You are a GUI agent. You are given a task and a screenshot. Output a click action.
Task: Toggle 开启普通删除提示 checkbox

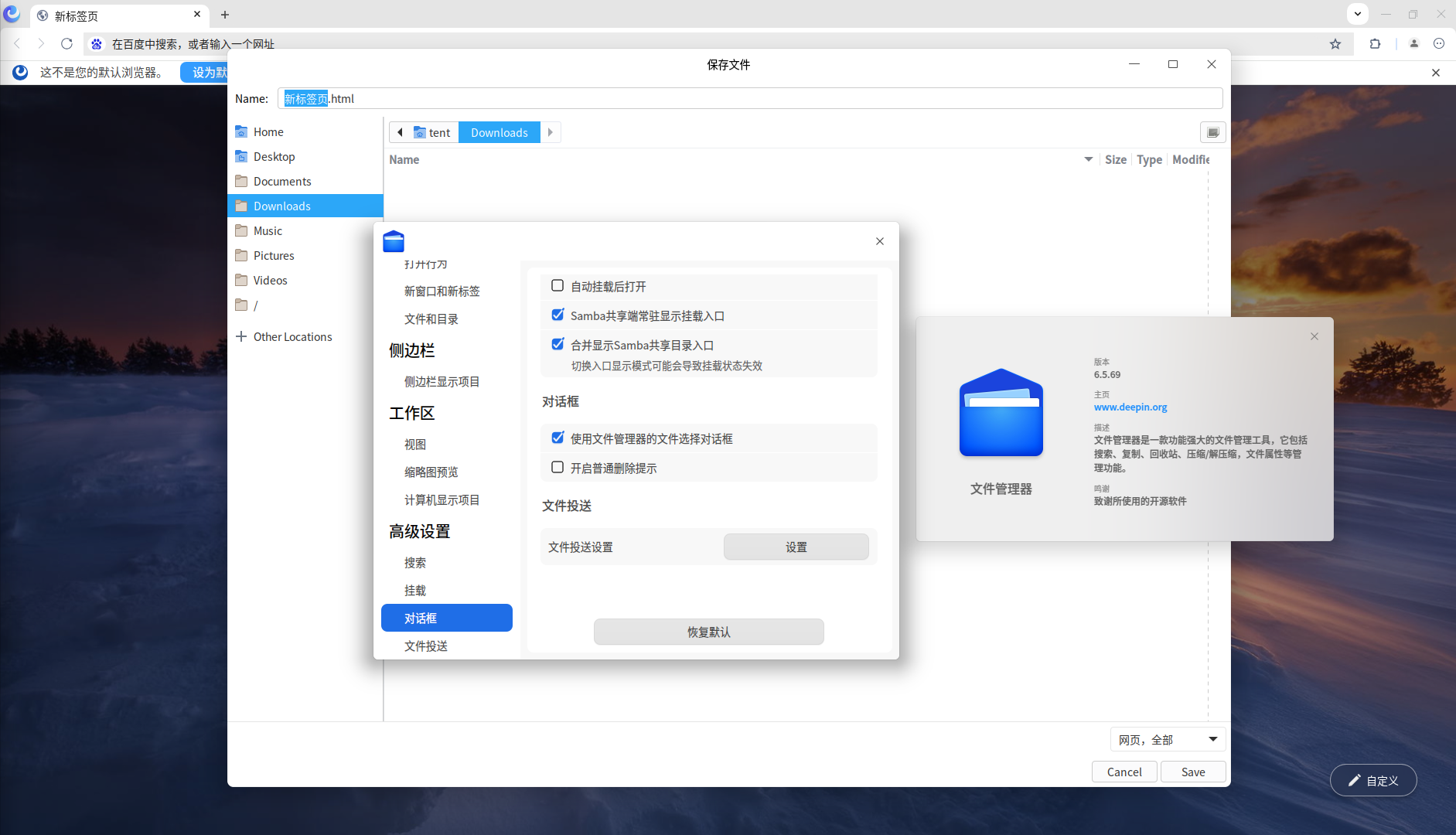[558, 468]
